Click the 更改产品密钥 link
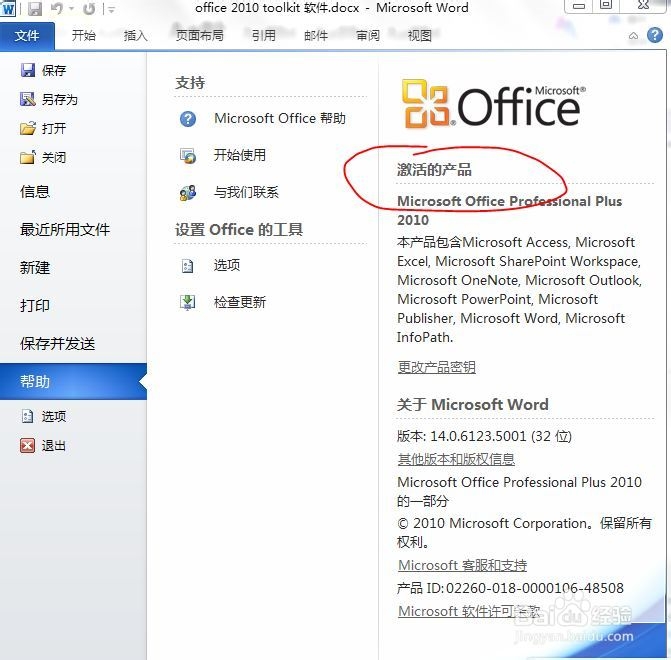Viewport: 671px width, 660px height. click(436, 367)
